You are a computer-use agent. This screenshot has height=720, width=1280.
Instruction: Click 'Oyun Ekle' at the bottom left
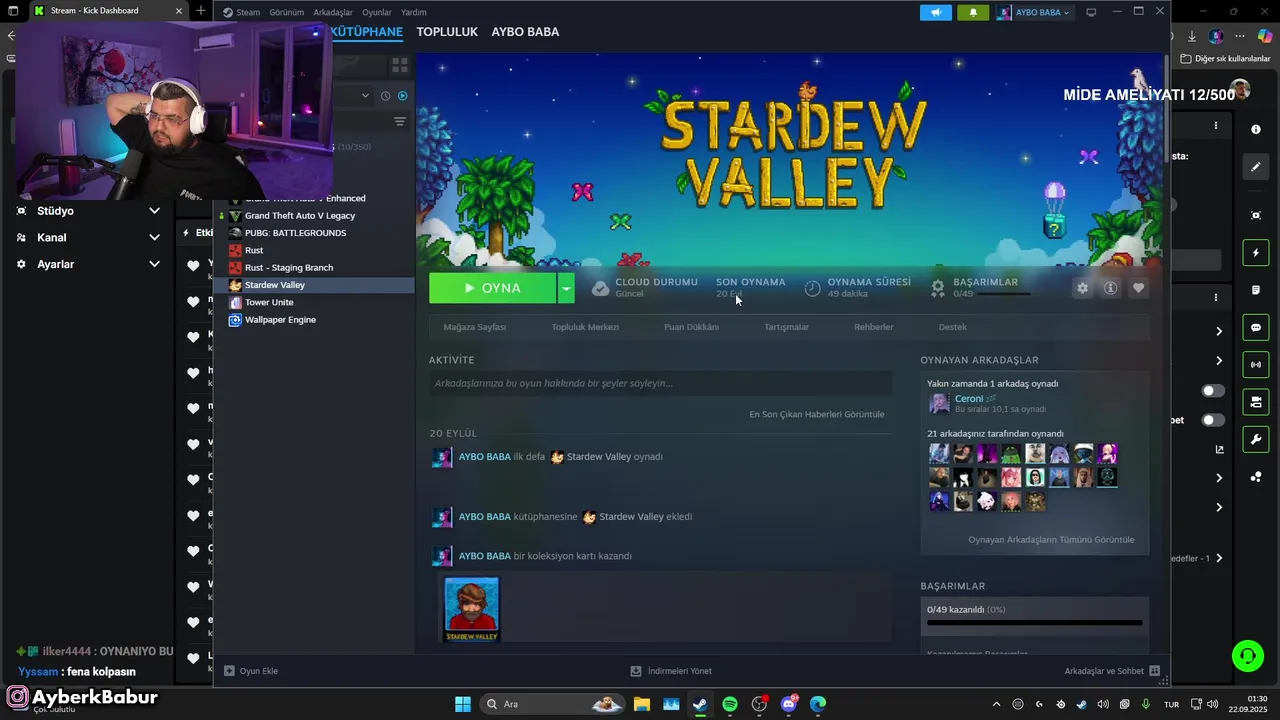click(250, 671)
